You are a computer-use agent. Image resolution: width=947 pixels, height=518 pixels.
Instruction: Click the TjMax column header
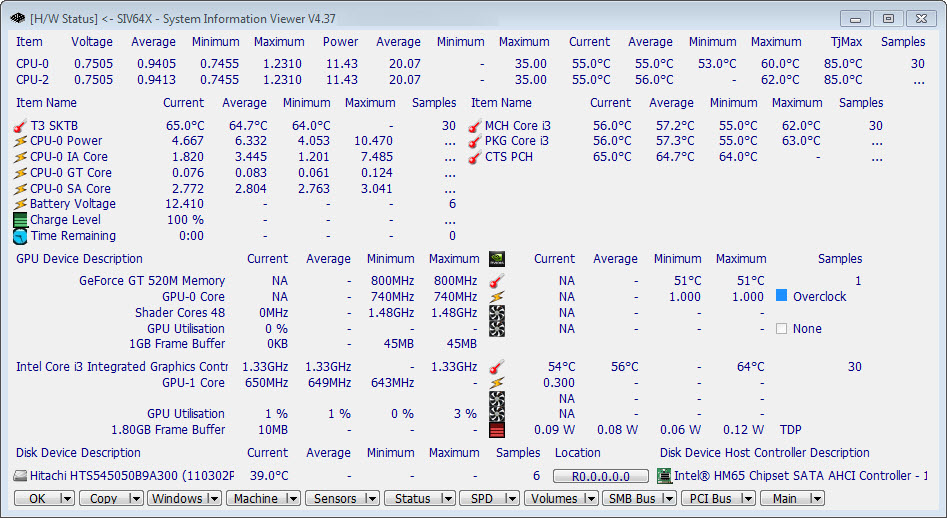tap(846, 42)
